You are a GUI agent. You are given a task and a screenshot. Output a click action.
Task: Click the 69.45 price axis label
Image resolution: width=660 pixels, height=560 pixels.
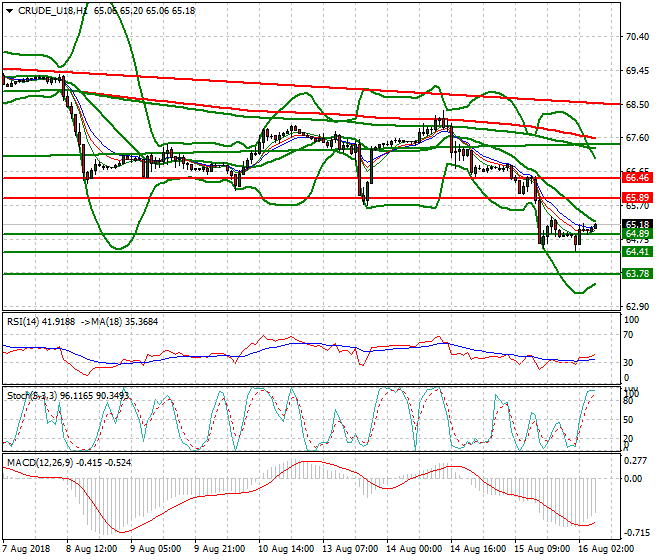[637, 70]
